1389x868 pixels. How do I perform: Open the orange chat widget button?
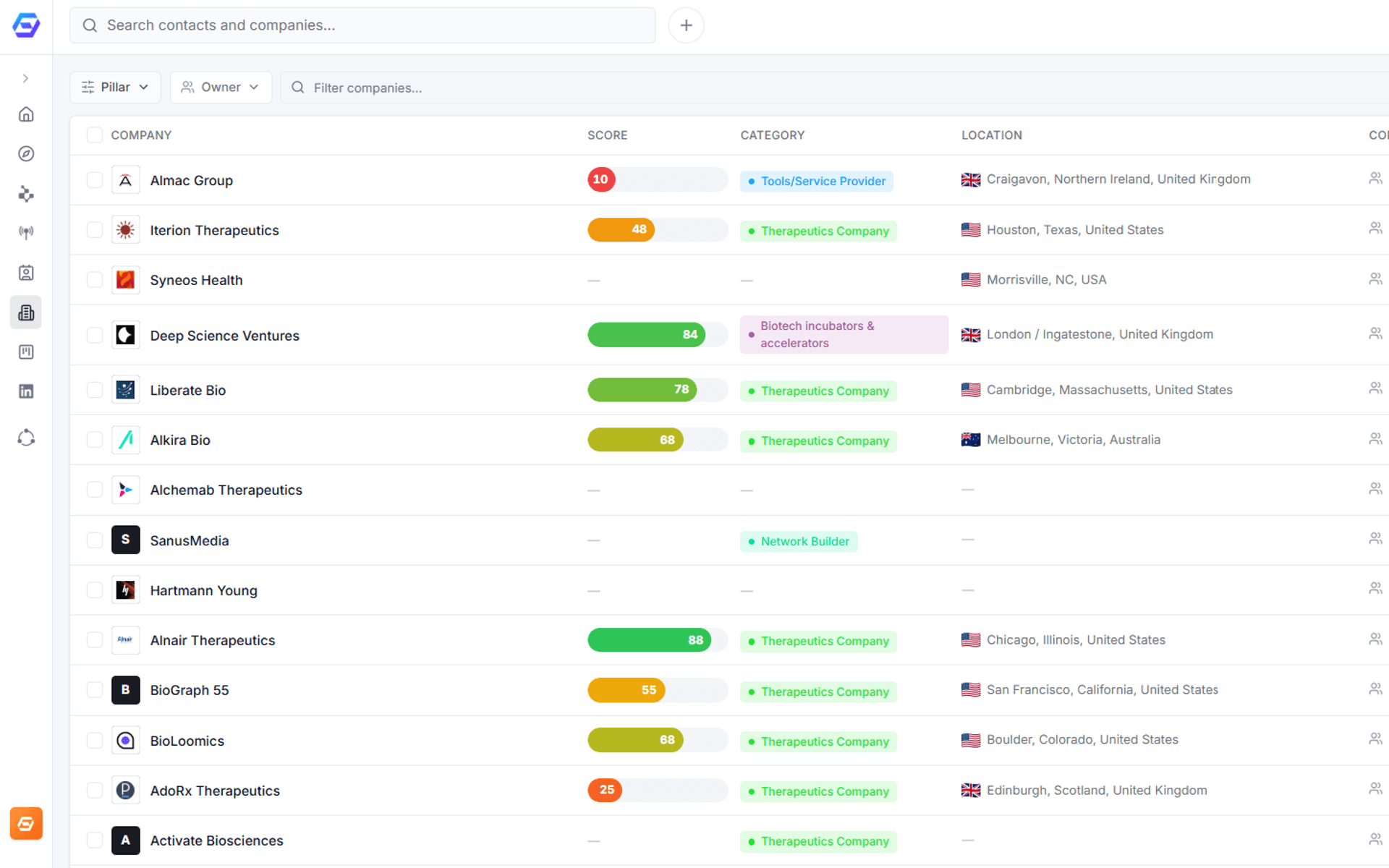click(x=26, y=823)
